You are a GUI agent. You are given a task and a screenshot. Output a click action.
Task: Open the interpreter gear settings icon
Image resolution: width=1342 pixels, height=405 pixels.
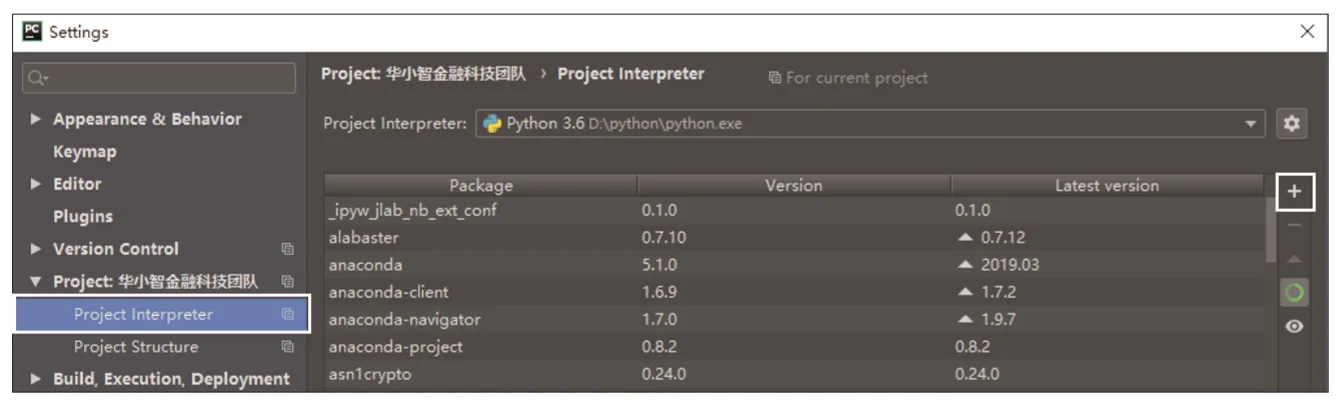pos(1292,124)
